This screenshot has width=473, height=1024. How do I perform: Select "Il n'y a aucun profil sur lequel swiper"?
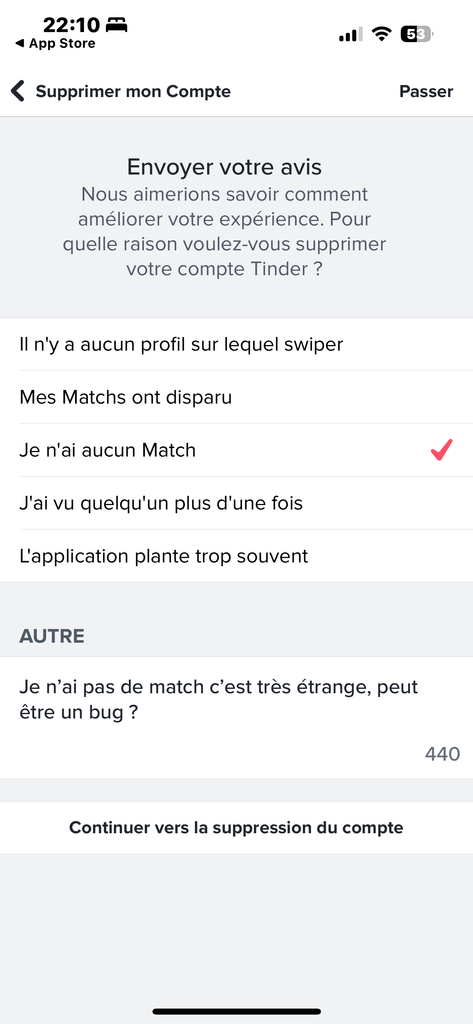[x=236, y=344]
